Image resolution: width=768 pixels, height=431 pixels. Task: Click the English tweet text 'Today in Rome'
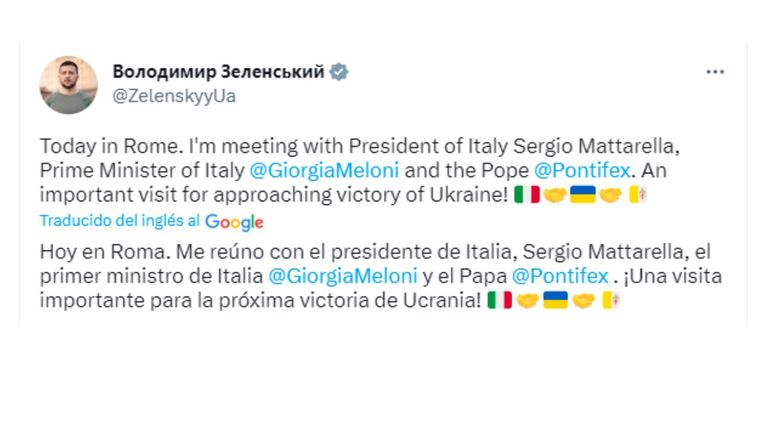pos(108,146)
